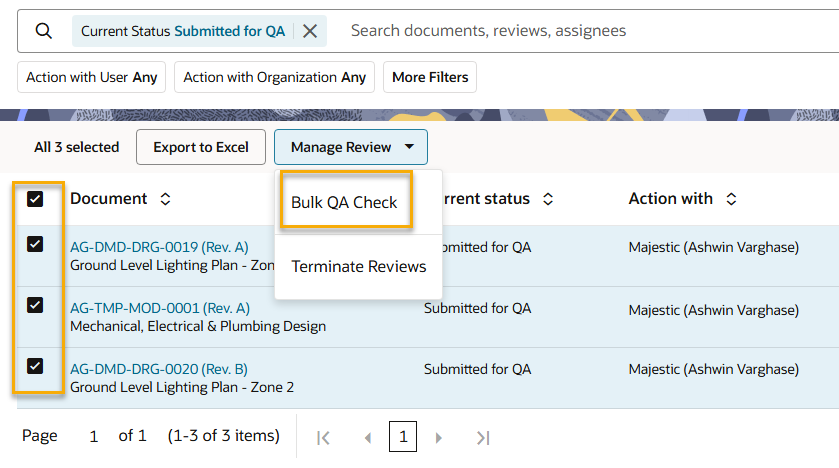The width and height of the screenshot is (839, 468).
Task: Choose Bulk QA Check from menu
Action: pos(344,202)
